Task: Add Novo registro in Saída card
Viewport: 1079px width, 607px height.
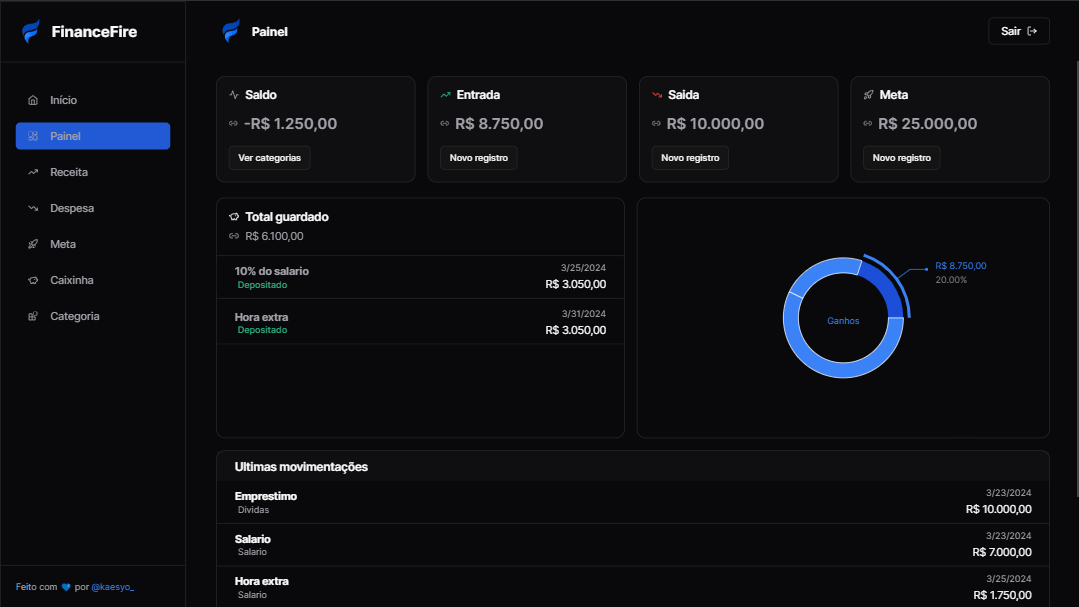Action: click(690, 158)
